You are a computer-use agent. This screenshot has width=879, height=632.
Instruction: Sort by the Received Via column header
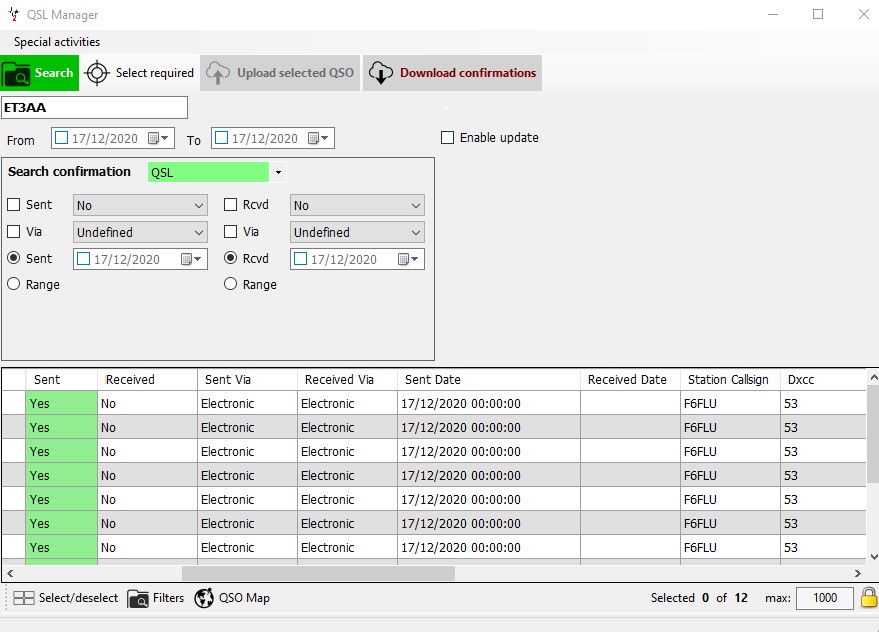pyautogui.click(x=347, y=380)
